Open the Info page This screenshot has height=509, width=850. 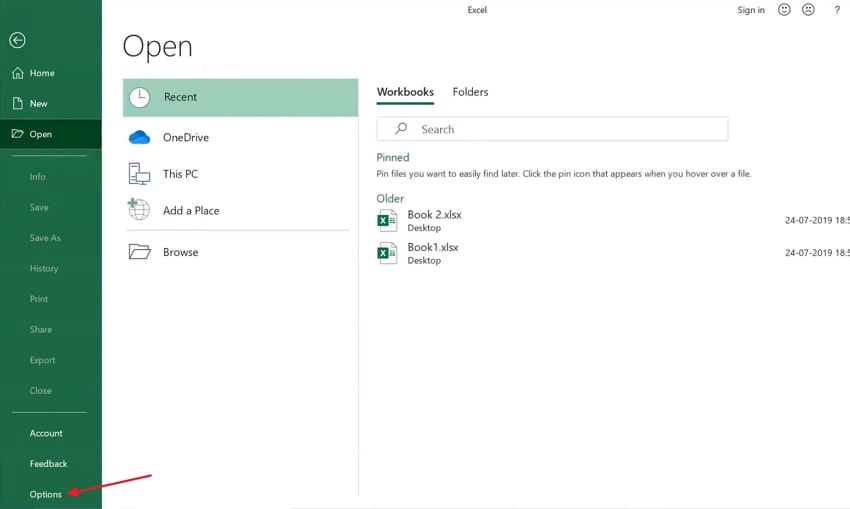point(37,176)
